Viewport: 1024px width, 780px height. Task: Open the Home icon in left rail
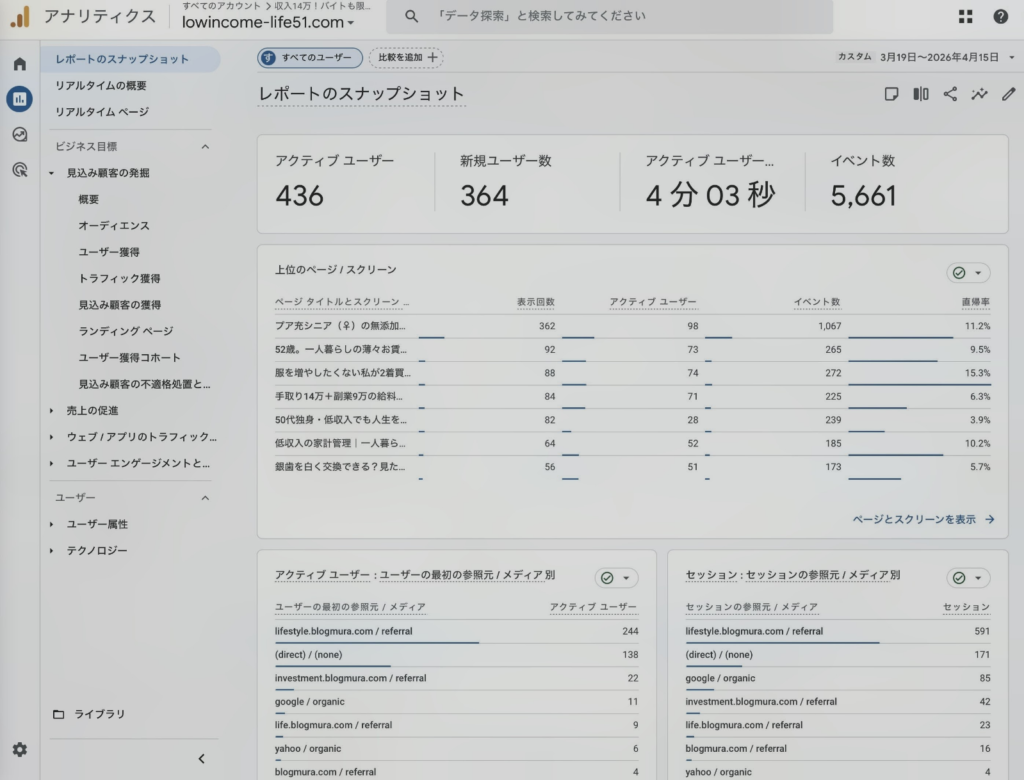coord(19,64)
